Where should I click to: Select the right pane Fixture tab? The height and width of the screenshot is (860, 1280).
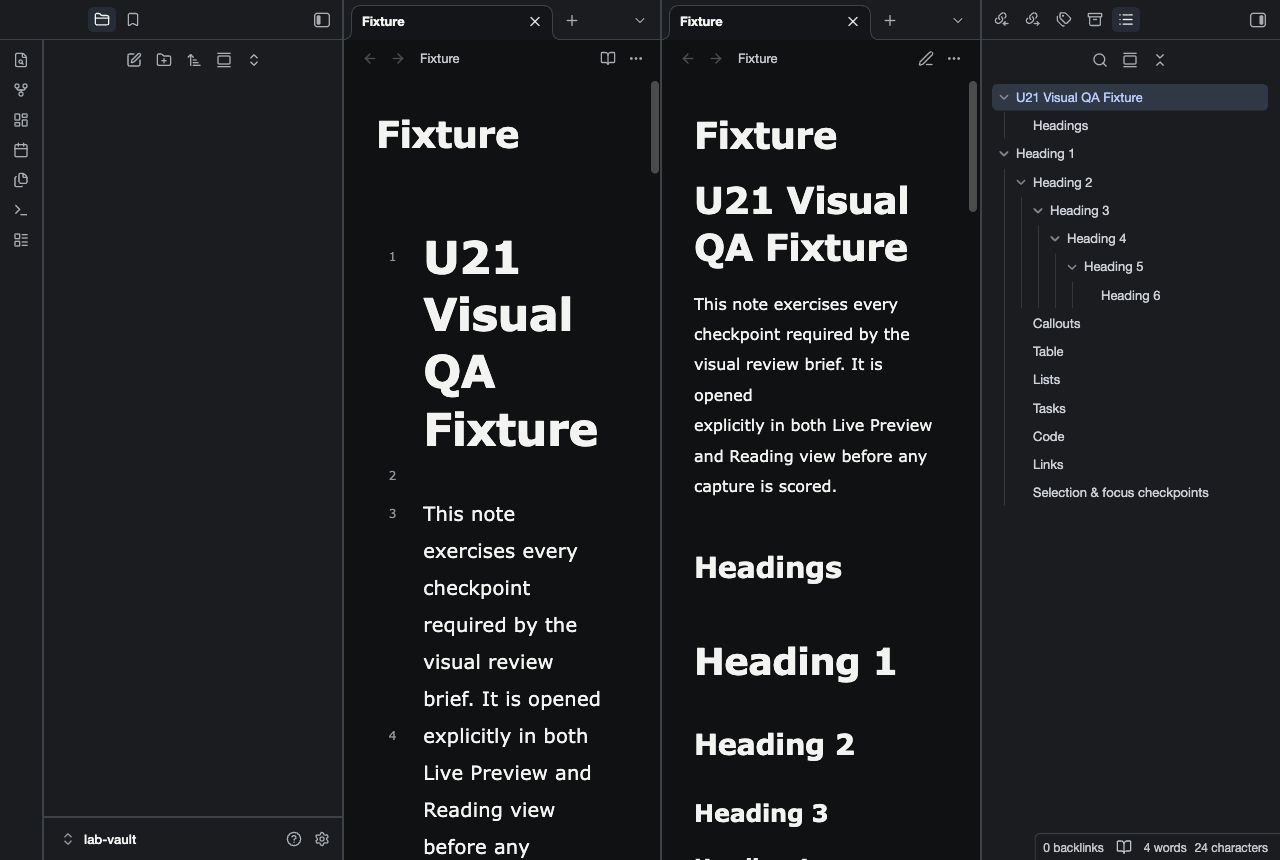(x=770, y=21)
